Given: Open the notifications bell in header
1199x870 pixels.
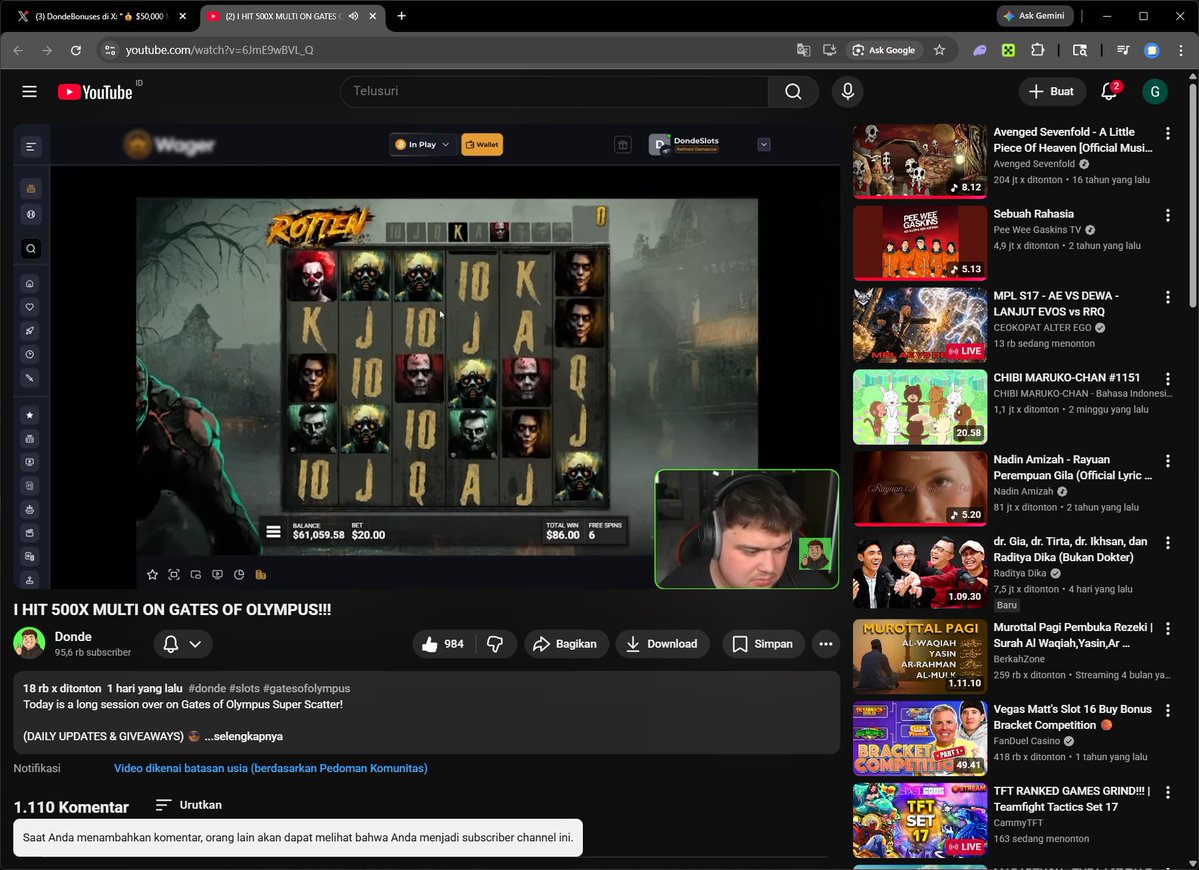Looking at the screenshot, I should coord(1109,92).
